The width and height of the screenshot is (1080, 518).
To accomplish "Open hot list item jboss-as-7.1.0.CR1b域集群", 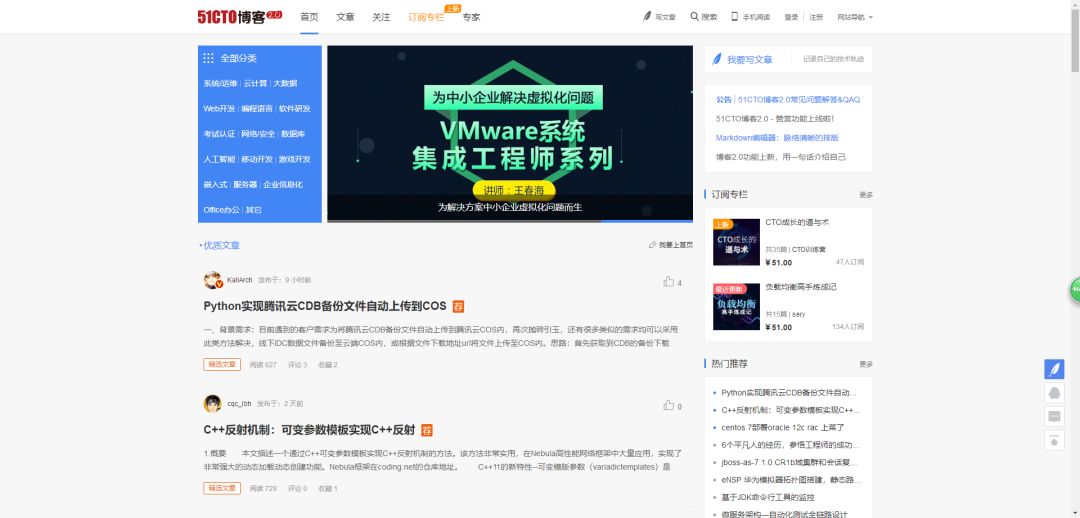I will [x=790, y=462].
